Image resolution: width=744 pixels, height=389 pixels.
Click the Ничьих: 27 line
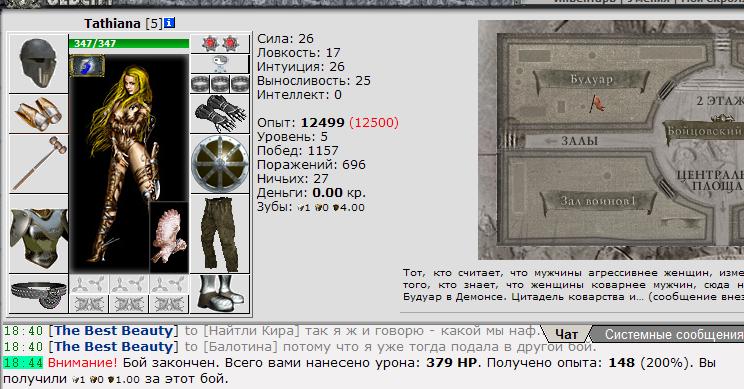coord(292,179)
